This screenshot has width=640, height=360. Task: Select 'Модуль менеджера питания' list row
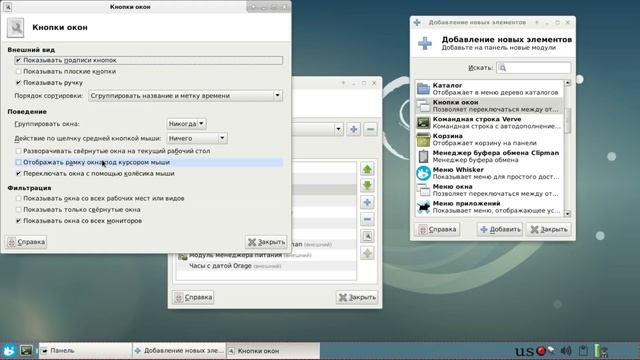pyautogui.click(x=266, y=255)
